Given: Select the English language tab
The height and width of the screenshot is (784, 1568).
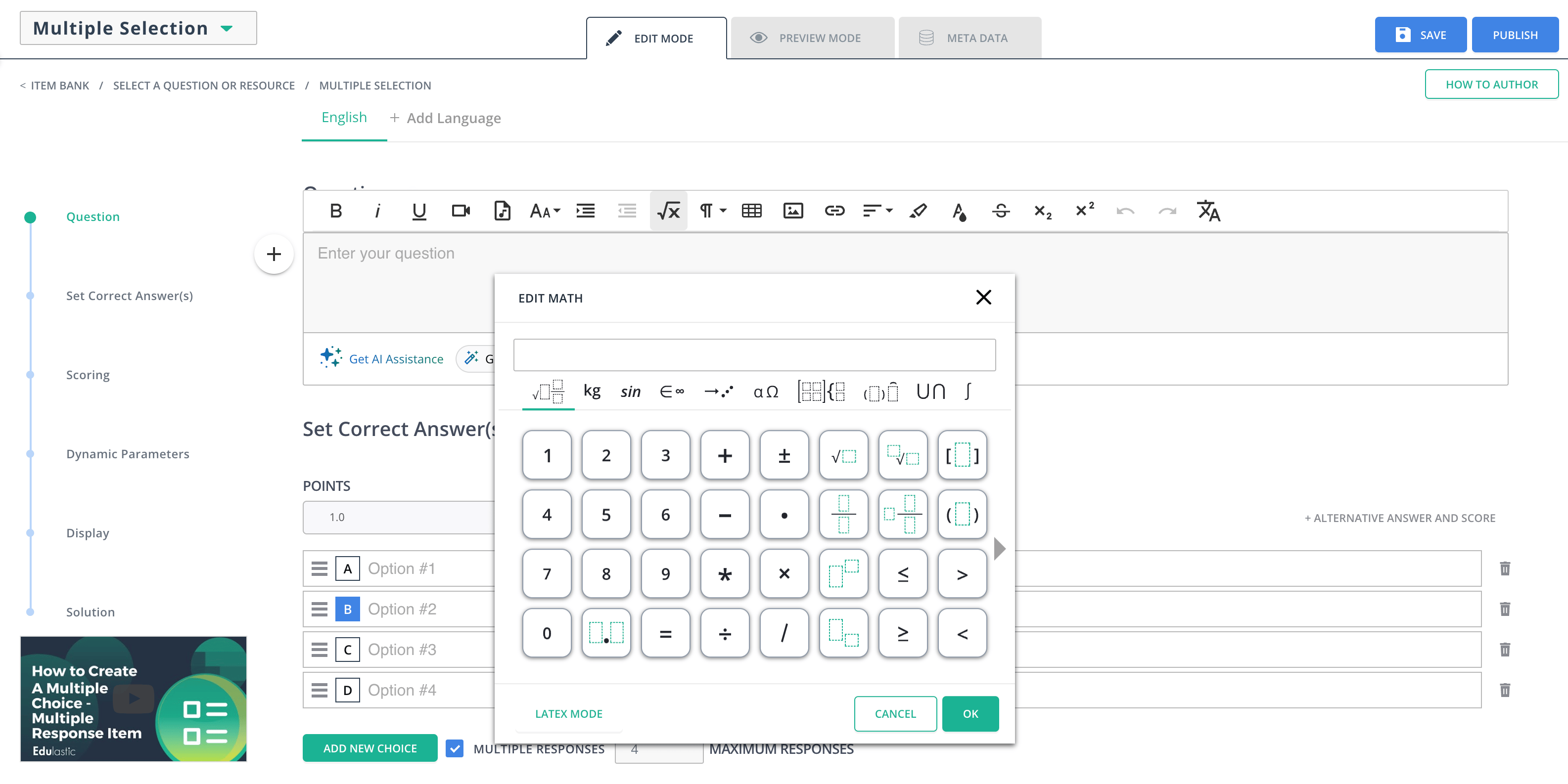Looking at the screenshot, I should click(344, 117).
